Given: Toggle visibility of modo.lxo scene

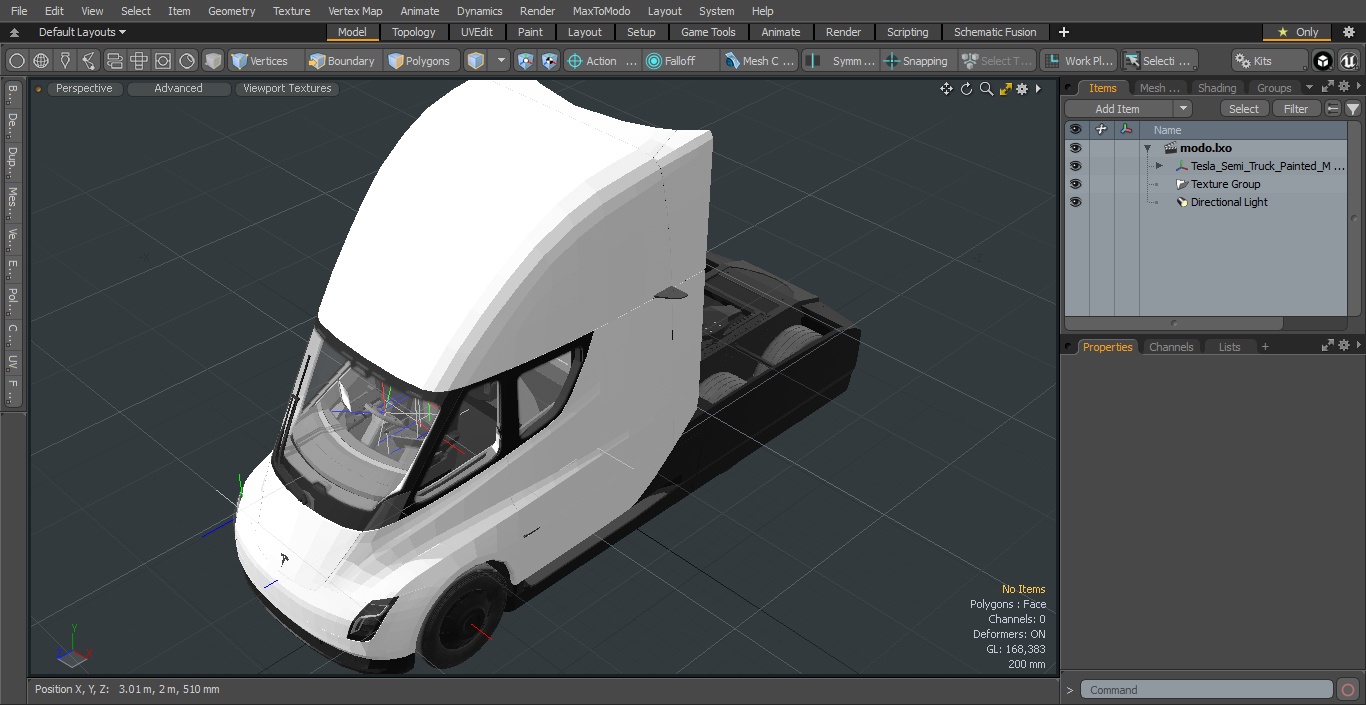Looking at the screenshot, I should click(x=1075, y=148).
